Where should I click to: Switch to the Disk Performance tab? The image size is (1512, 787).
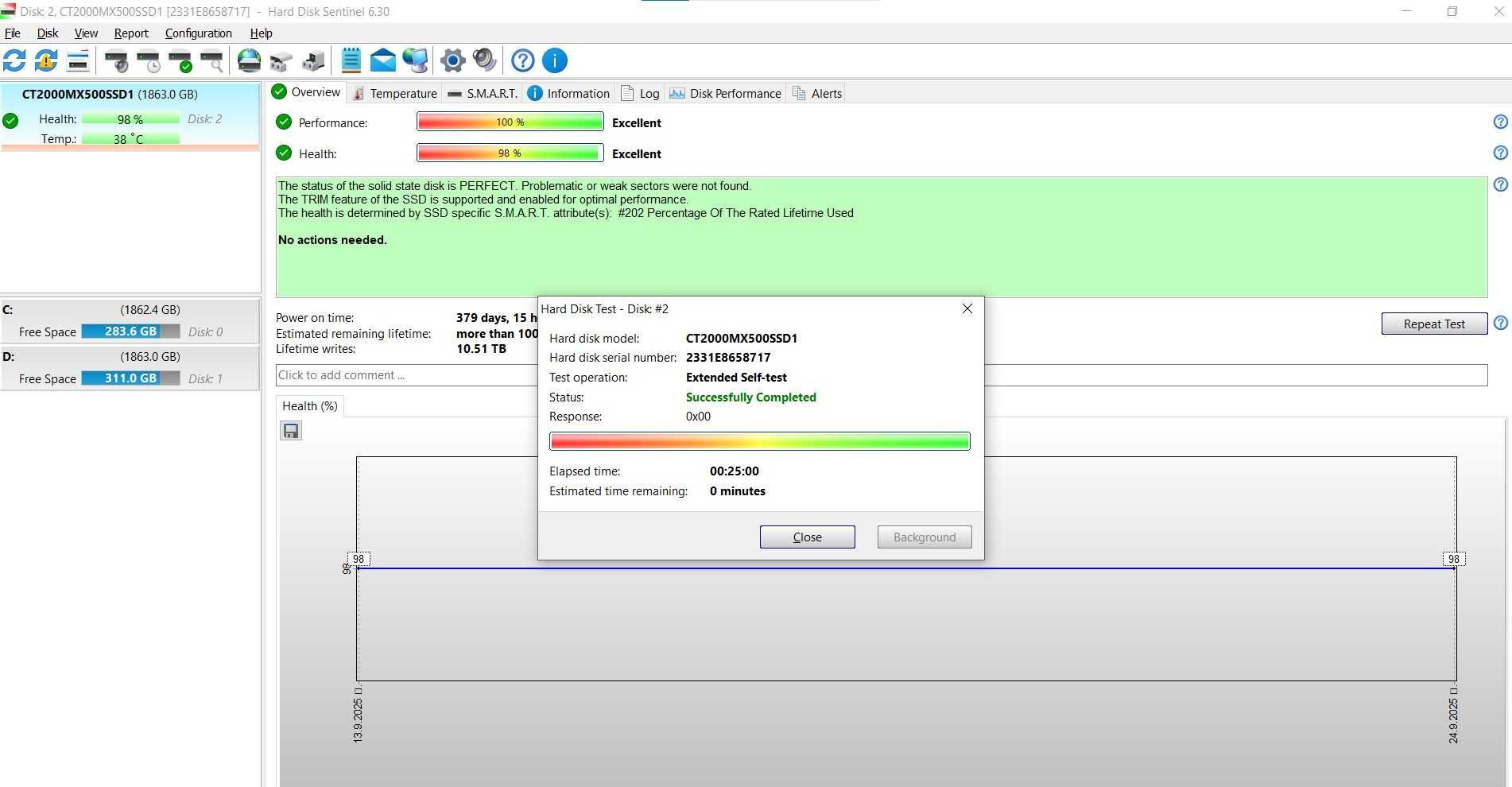tap(726, 93)
